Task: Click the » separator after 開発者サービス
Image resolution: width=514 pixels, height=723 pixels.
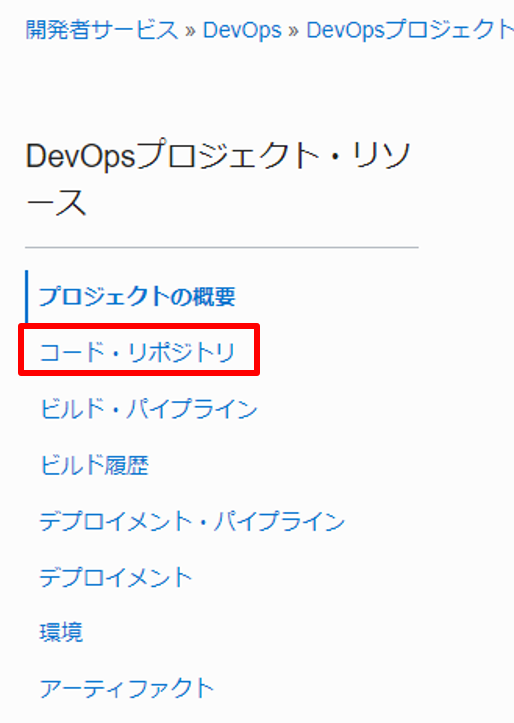Action: (x=190, y=31)
